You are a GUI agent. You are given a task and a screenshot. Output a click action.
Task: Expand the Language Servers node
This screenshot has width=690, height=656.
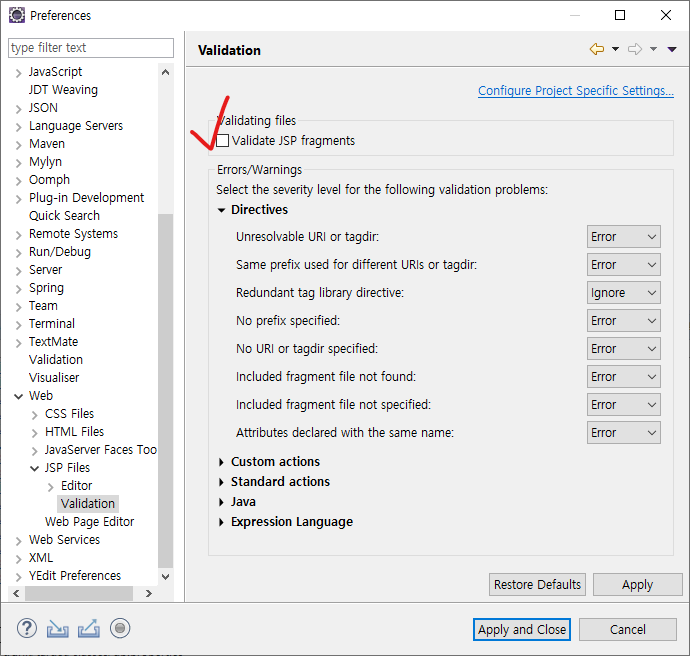coord(18,127)
